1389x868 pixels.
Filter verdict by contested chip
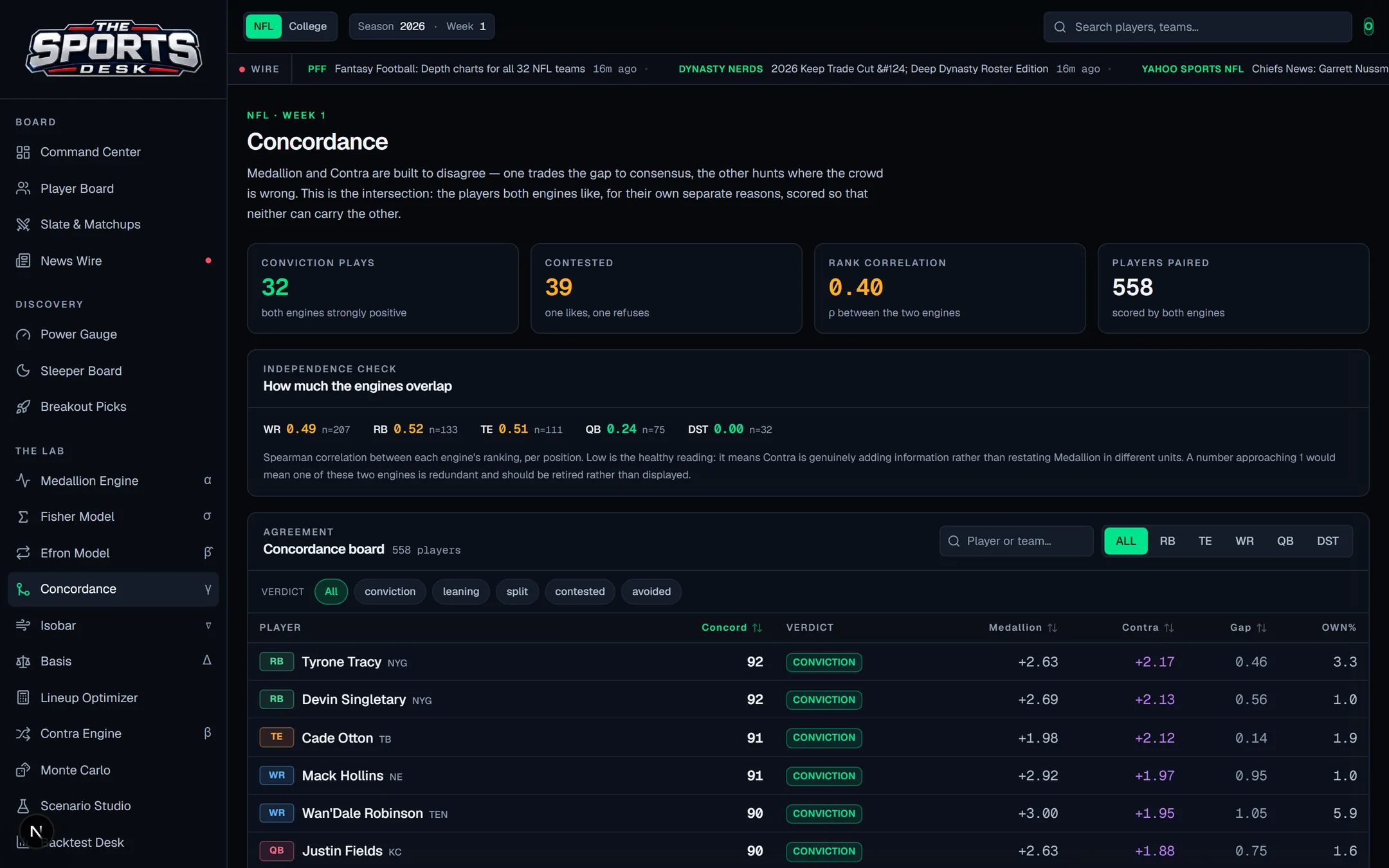click(x=579, y=592)
